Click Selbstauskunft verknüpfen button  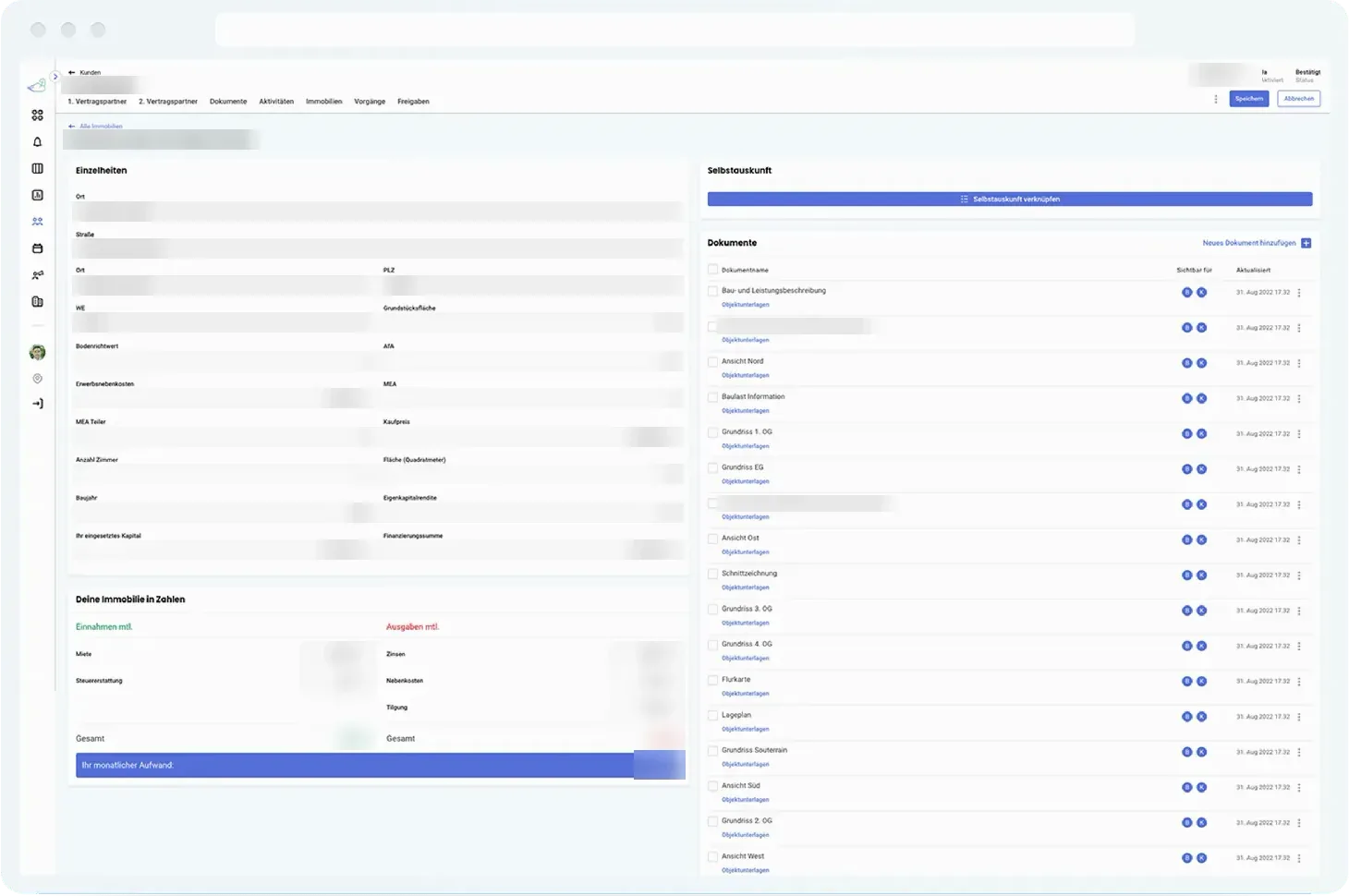point(1010,200)
